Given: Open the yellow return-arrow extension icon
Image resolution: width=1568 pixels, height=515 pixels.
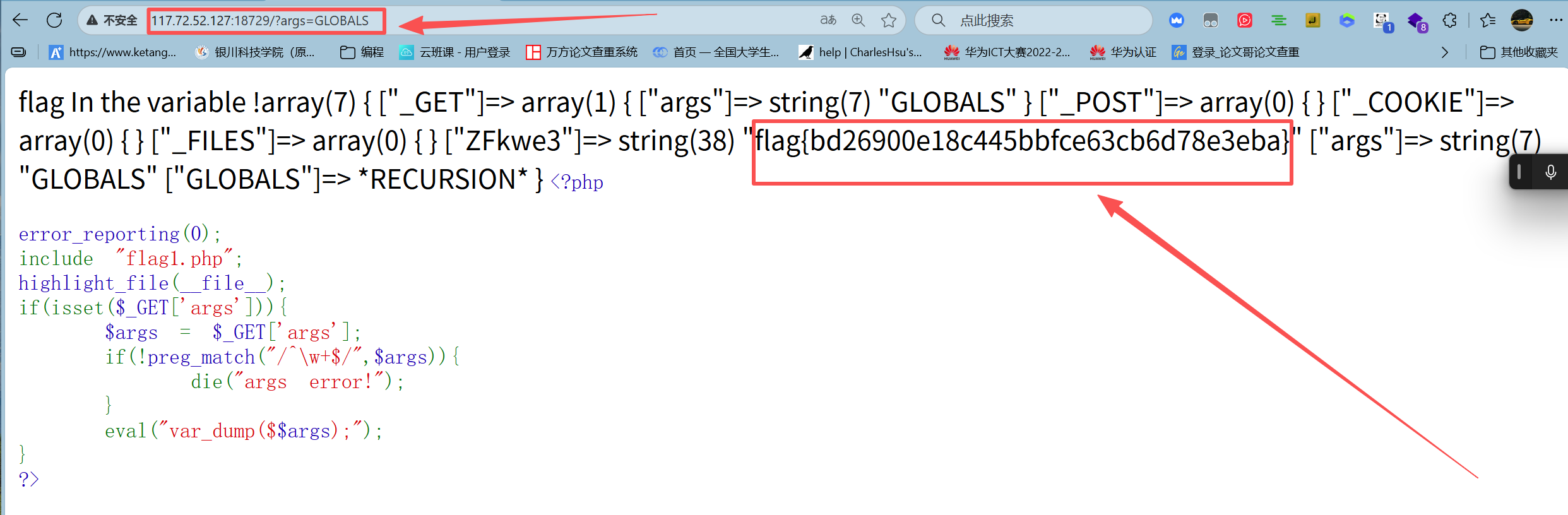Looking at the screenshot, I should (1313, 20).
